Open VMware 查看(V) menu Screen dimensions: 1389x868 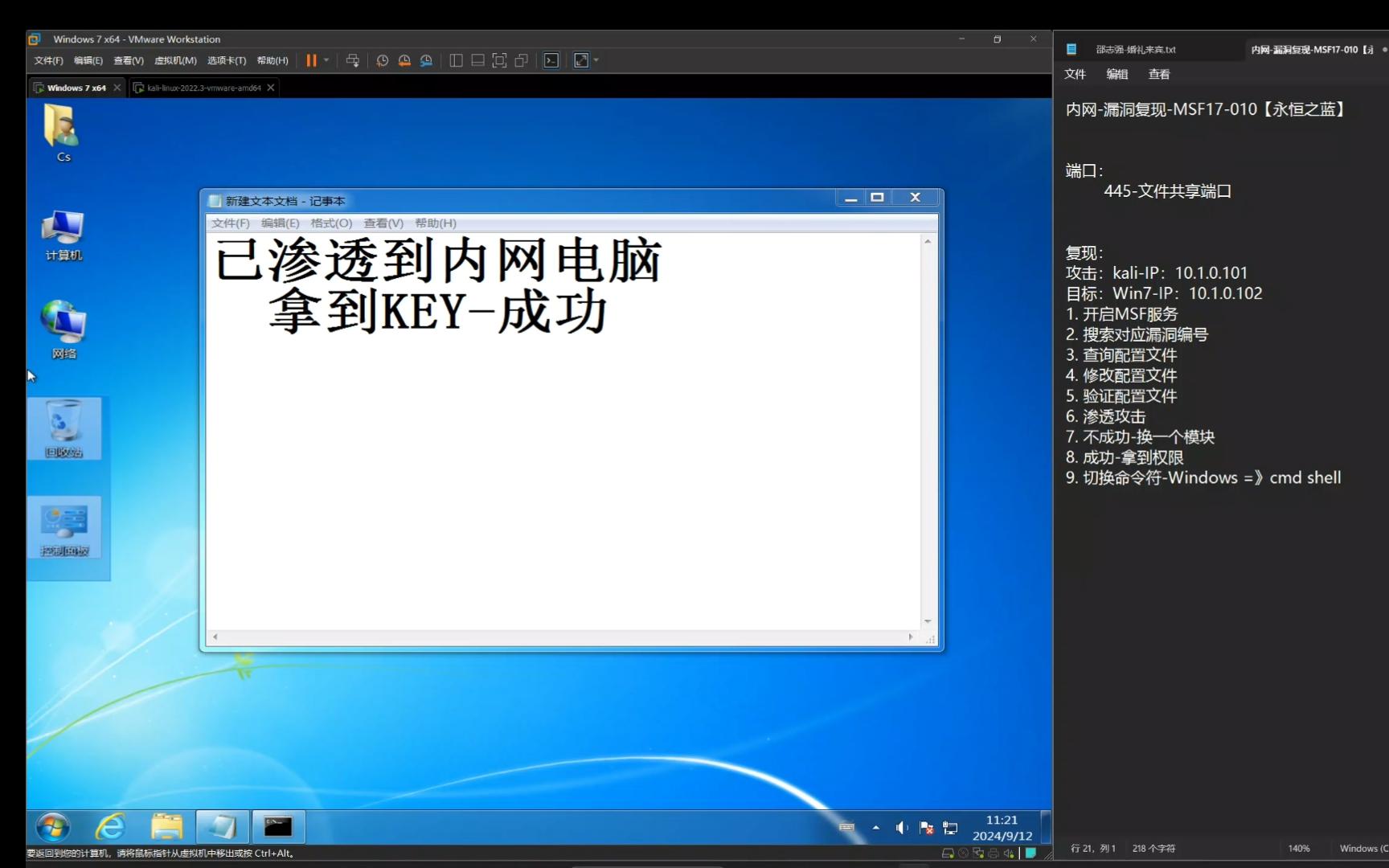pyautogui.click(x=129, y=60)
